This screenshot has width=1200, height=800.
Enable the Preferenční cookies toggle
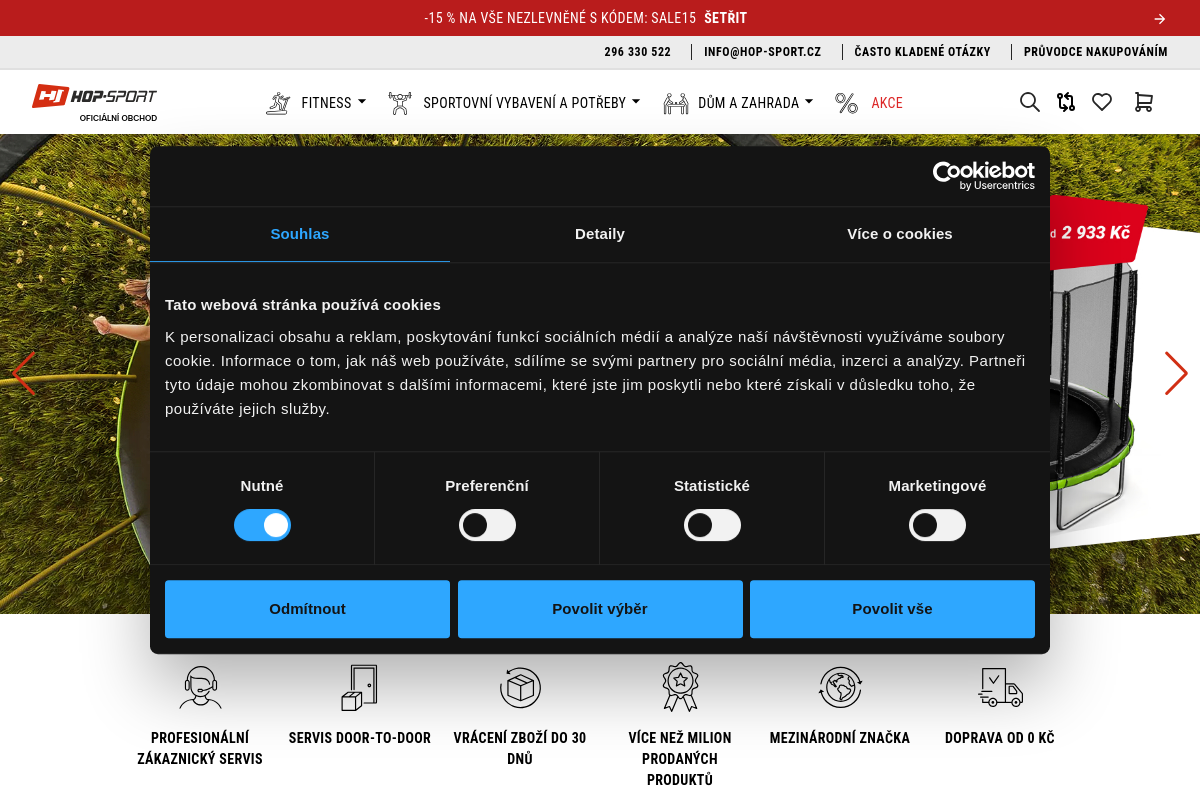pyautogui.click(x=487, y=525)
